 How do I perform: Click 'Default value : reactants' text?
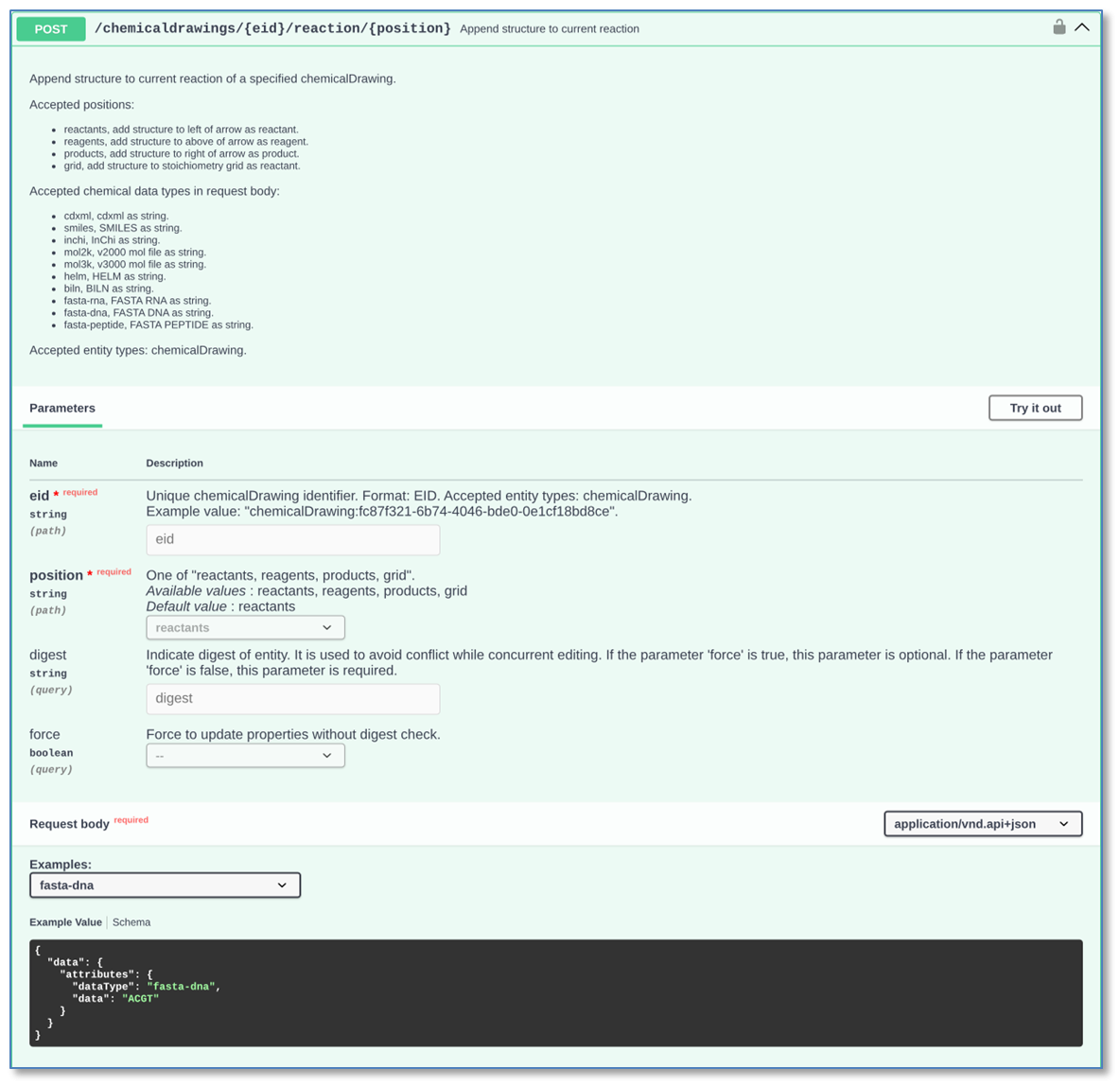click(x=220, y=606)
